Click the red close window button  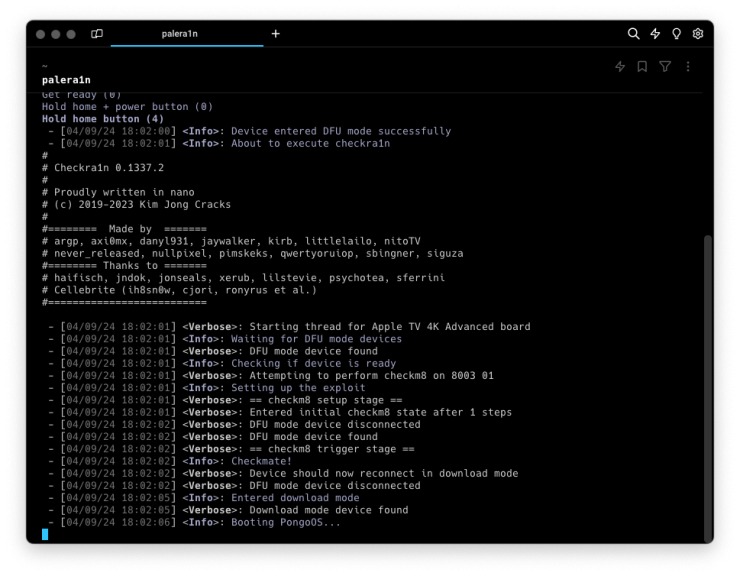41,34
